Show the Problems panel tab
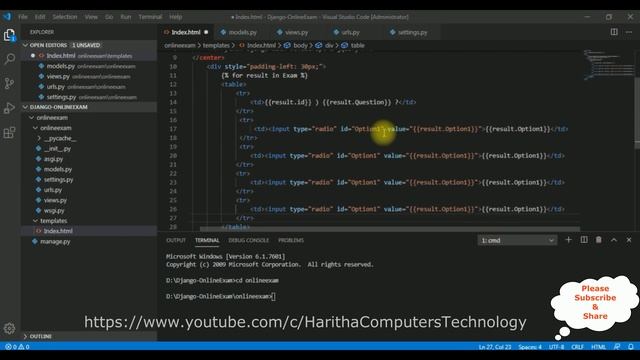 tap(291, 240)
